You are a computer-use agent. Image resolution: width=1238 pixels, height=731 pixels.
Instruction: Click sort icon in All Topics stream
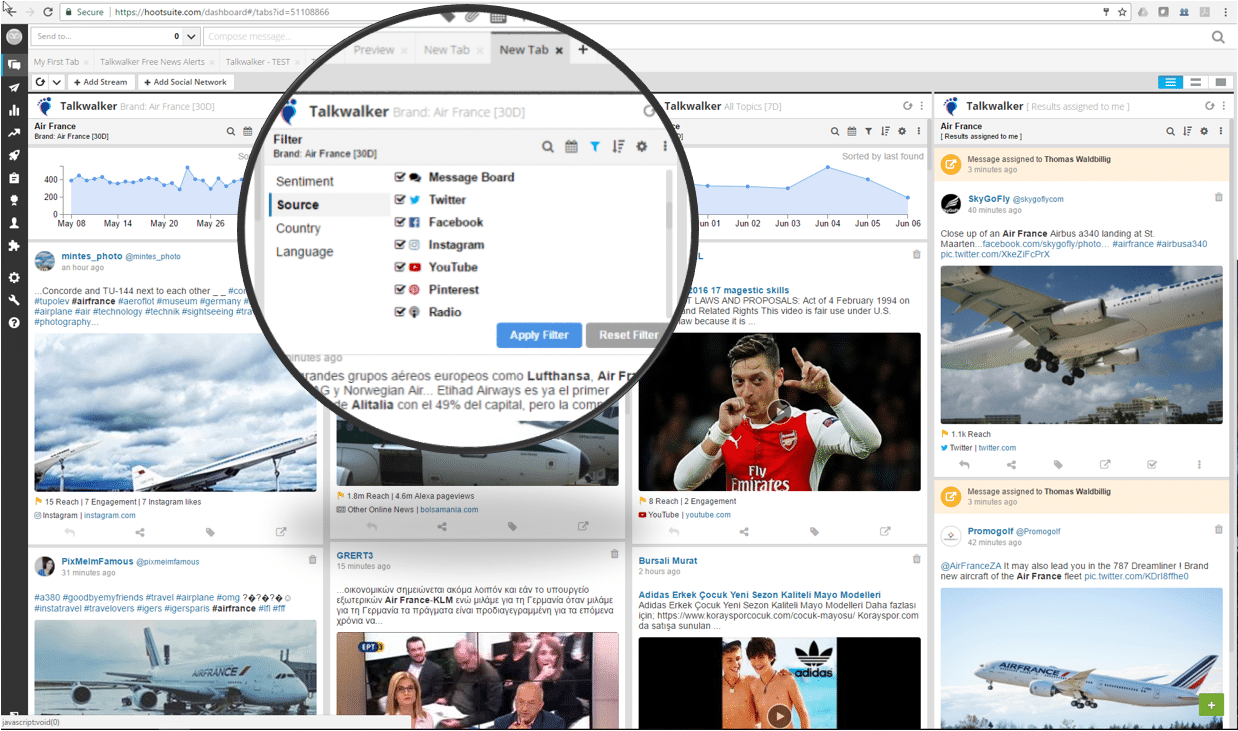point(885,131)
